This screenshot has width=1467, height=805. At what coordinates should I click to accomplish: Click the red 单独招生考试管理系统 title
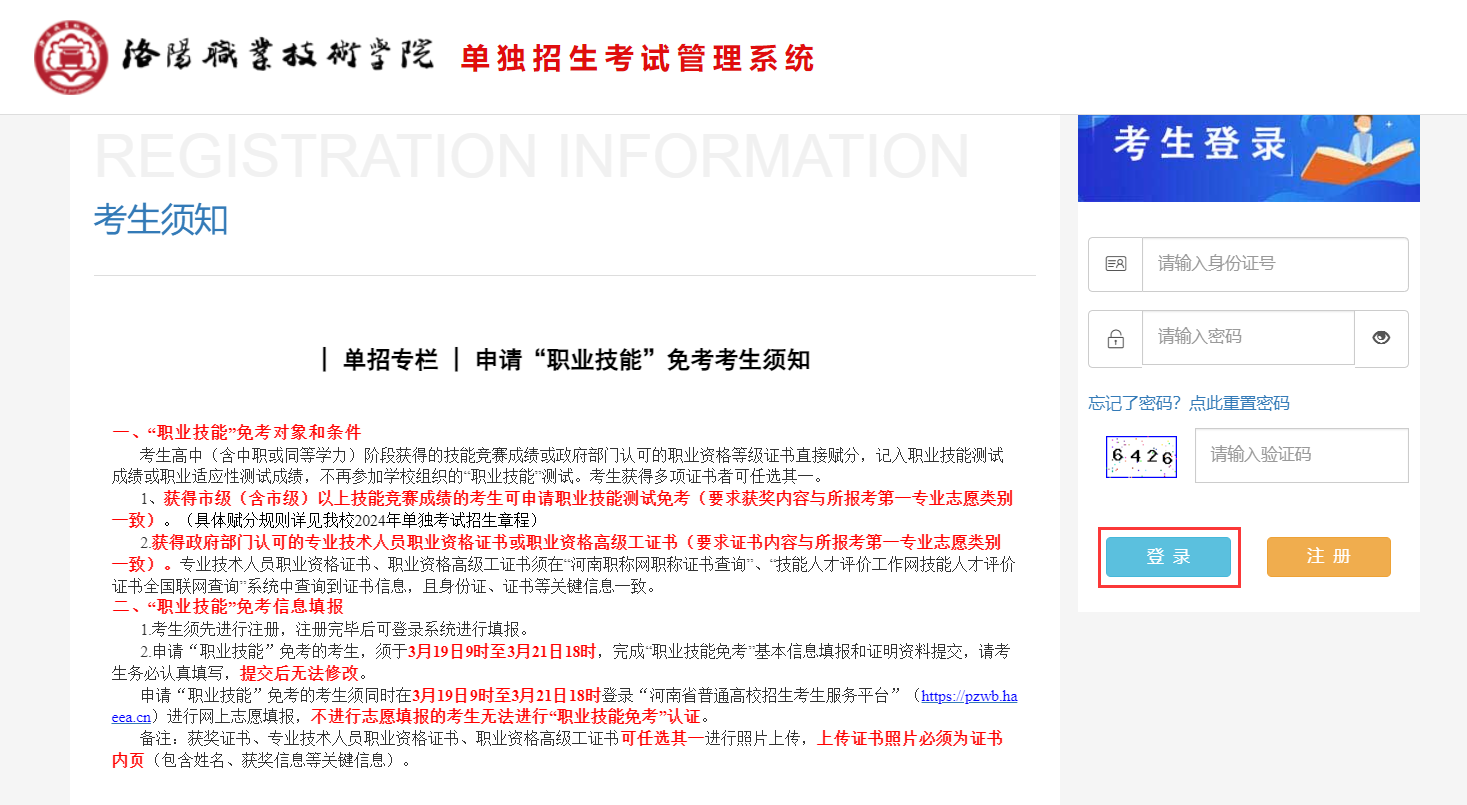pos(637,59)
